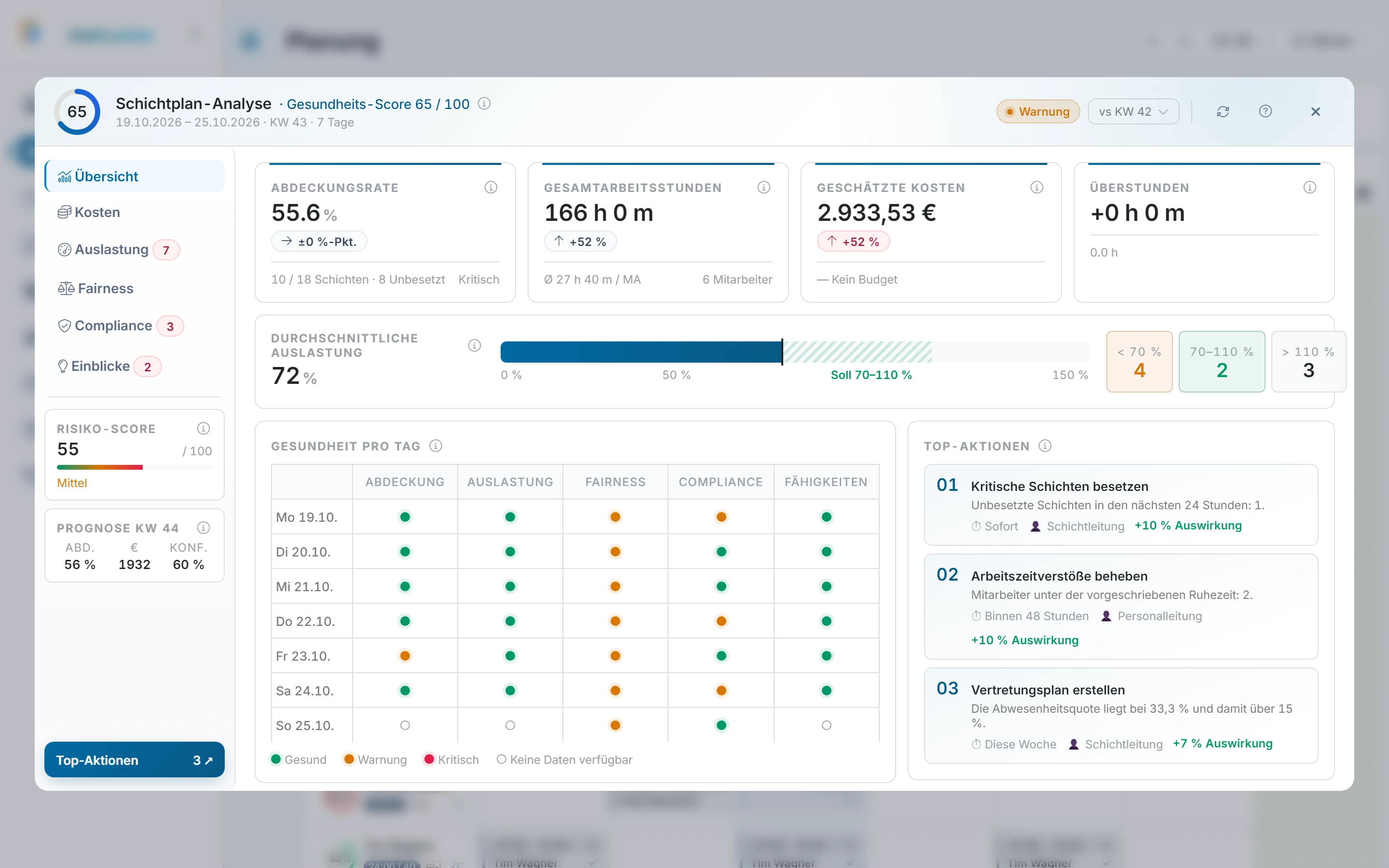This screenshot has width=1389, height=868.
Task: Click the Warnung status badge
Action: 1038,111
